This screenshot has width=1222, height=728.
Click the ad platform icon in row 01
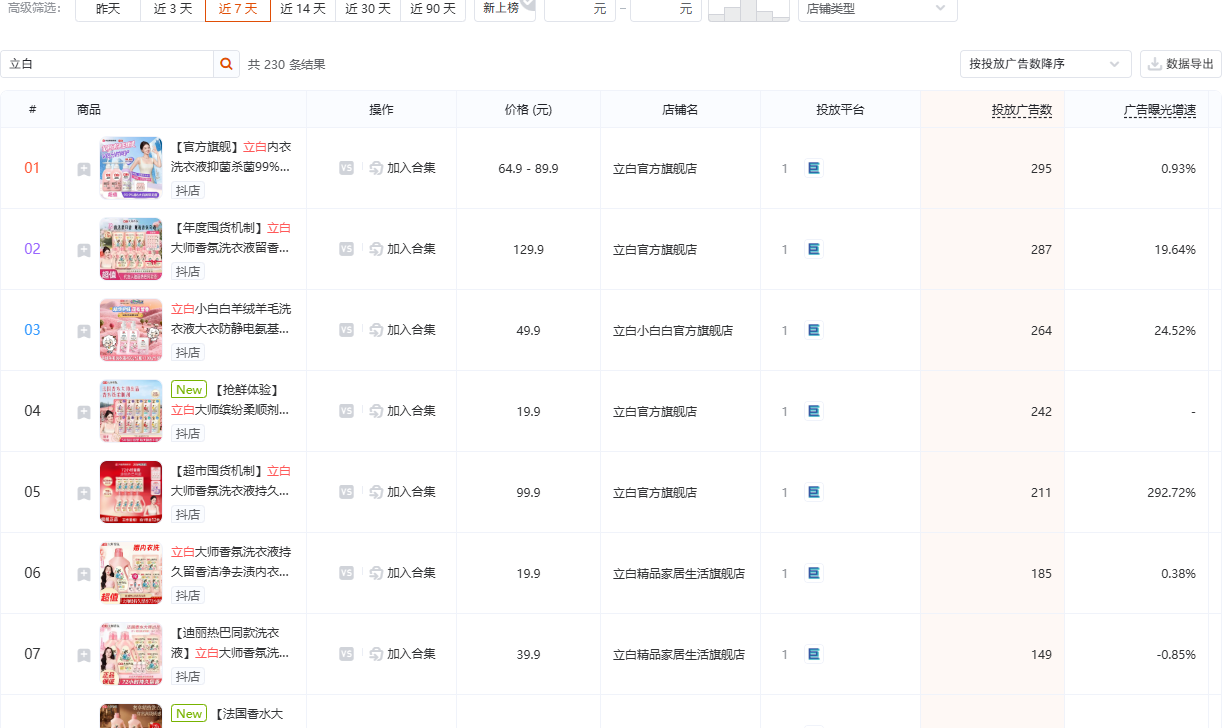[813, 168]
